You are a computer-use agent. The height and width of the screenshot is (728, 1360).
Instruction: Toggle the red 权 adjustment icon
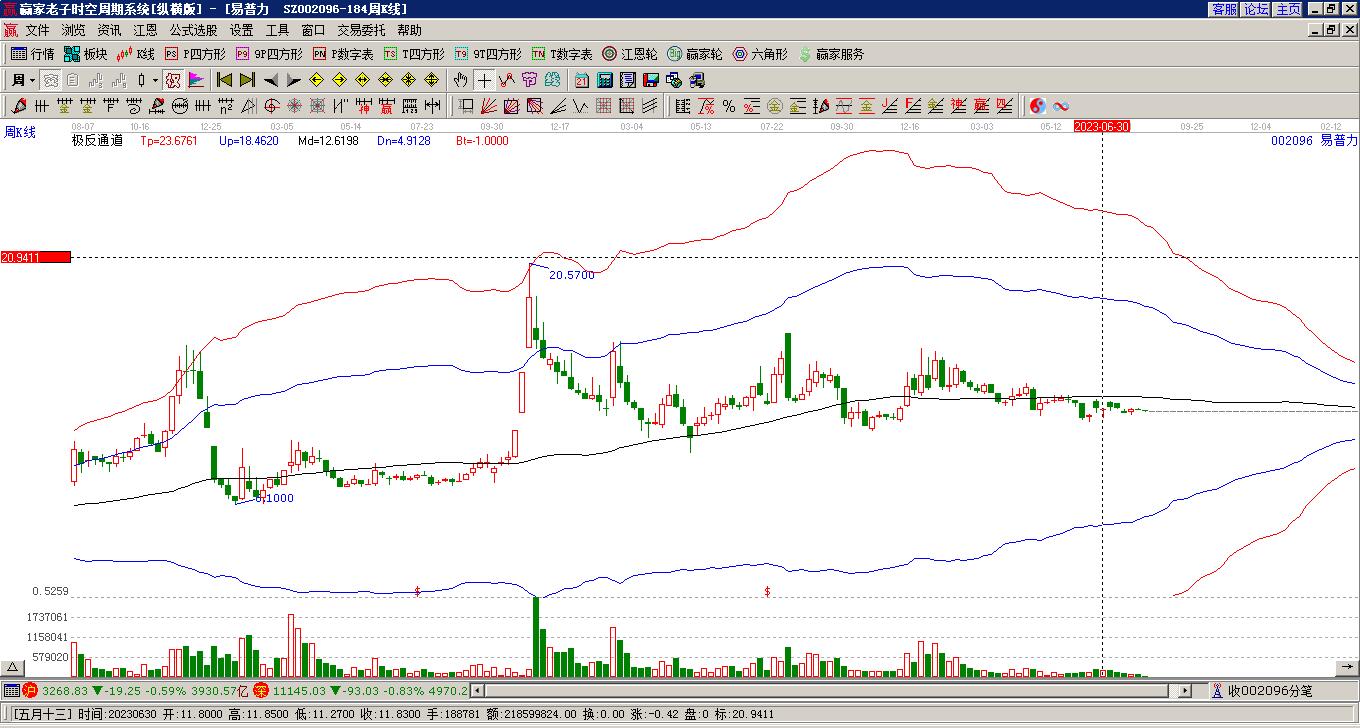pos(173,80)
